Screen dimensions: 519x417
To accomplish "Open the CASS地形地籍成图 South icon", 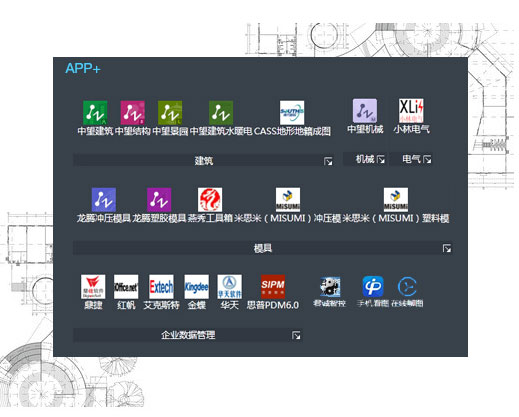I will pos(292,112).
